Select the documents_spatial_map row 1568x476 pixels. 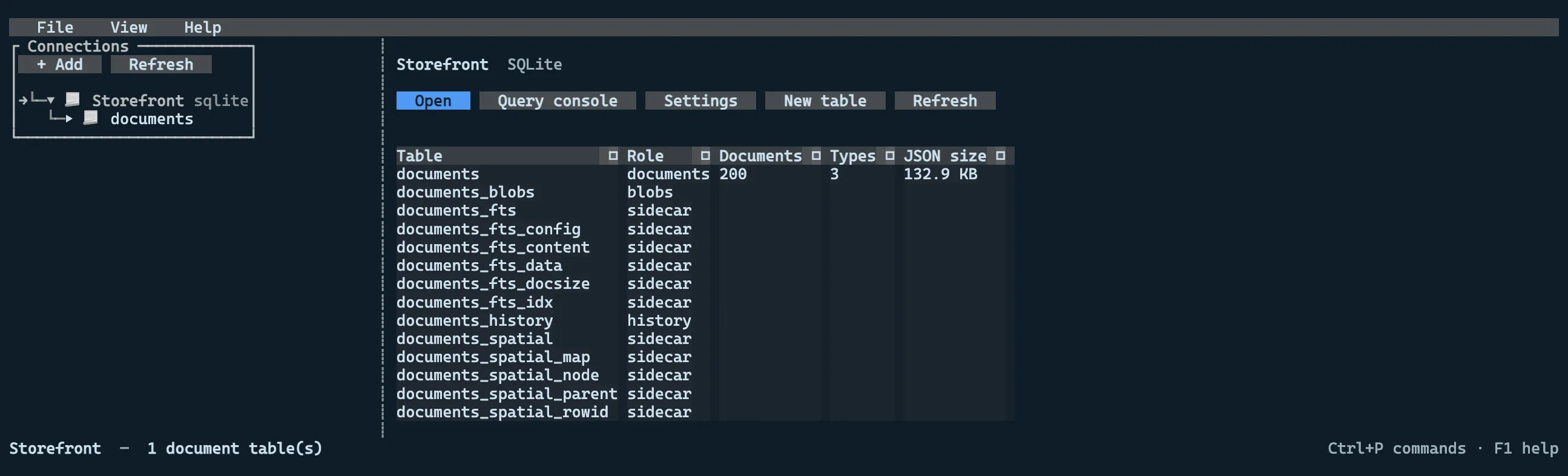[705, 357]
